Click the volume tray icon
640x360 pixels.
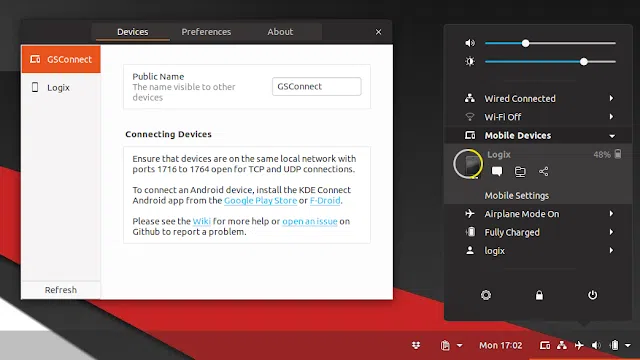(596, 345)
